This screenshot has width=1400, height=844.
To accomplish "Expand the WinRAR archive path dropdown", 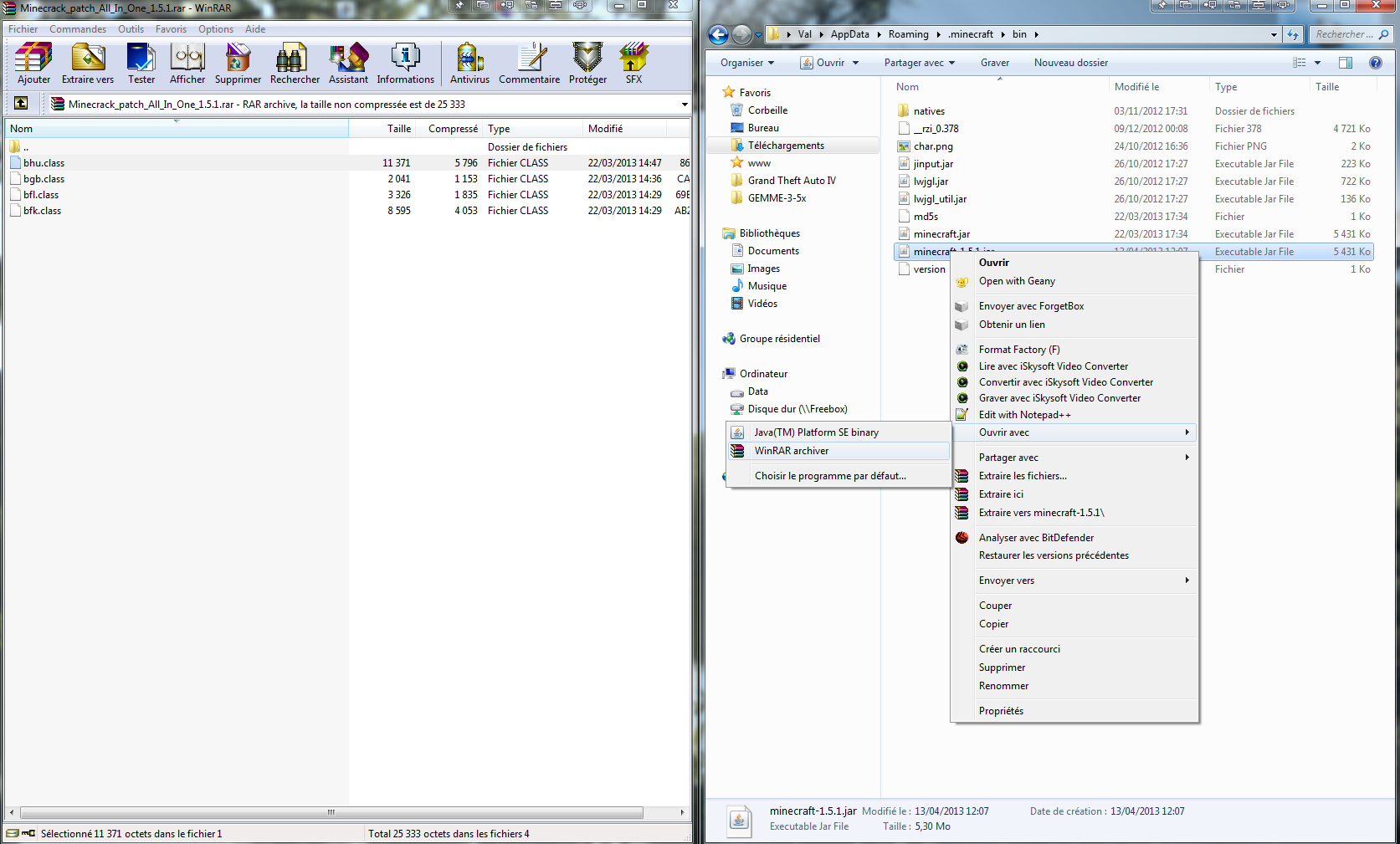I will [x=684, y=105].
